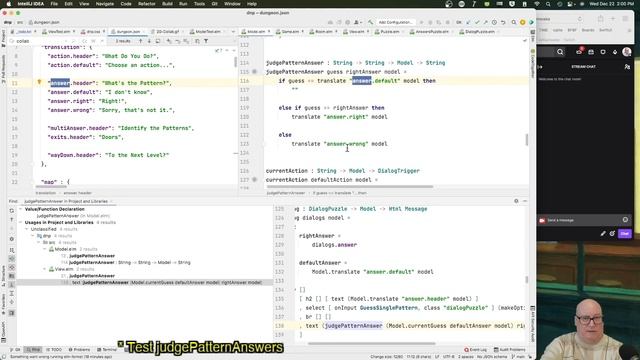Open Event Log button
Screen dimensions: 640x360
click(476, 350)
